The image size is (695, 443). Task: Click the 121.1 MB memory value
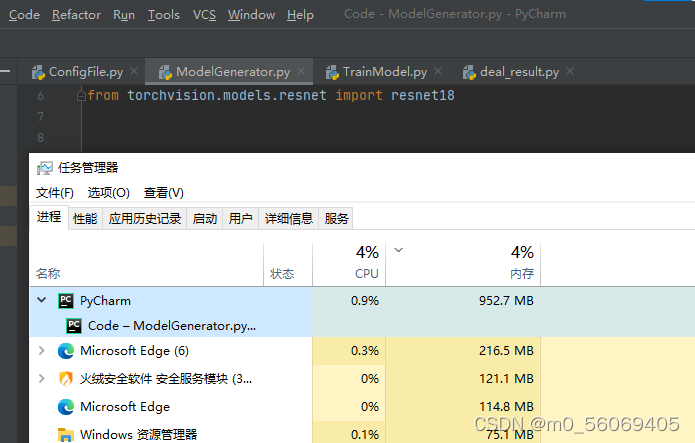pyautogui.click(x=506, y=379)
